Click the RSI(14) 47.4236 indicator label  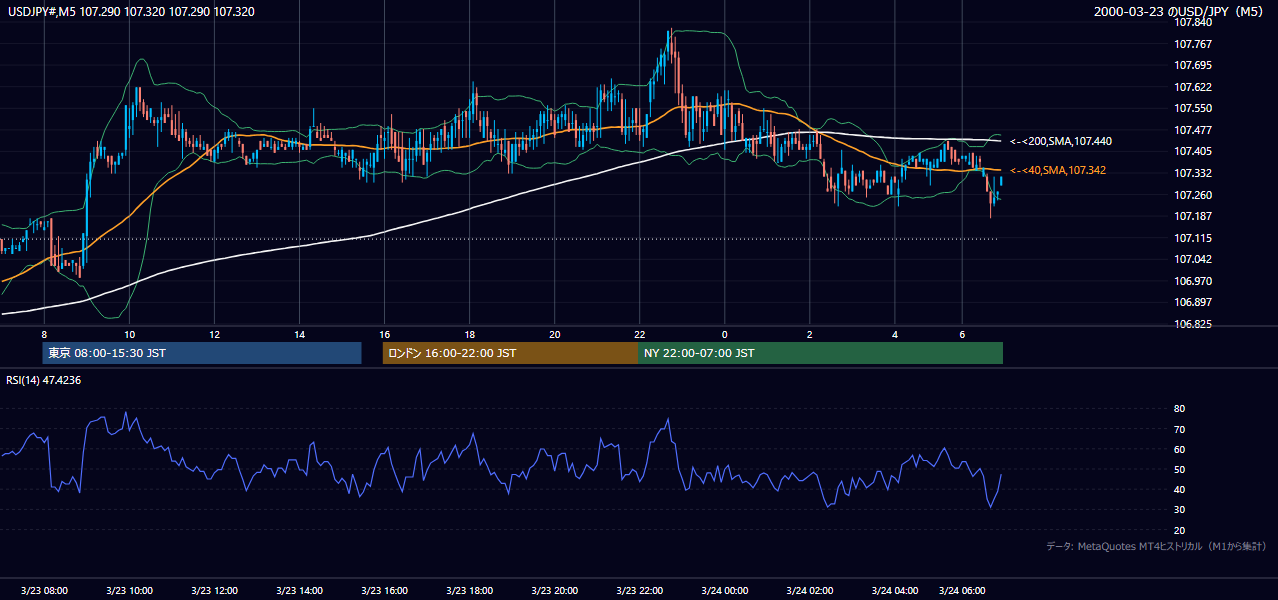[x=45, y=380]
